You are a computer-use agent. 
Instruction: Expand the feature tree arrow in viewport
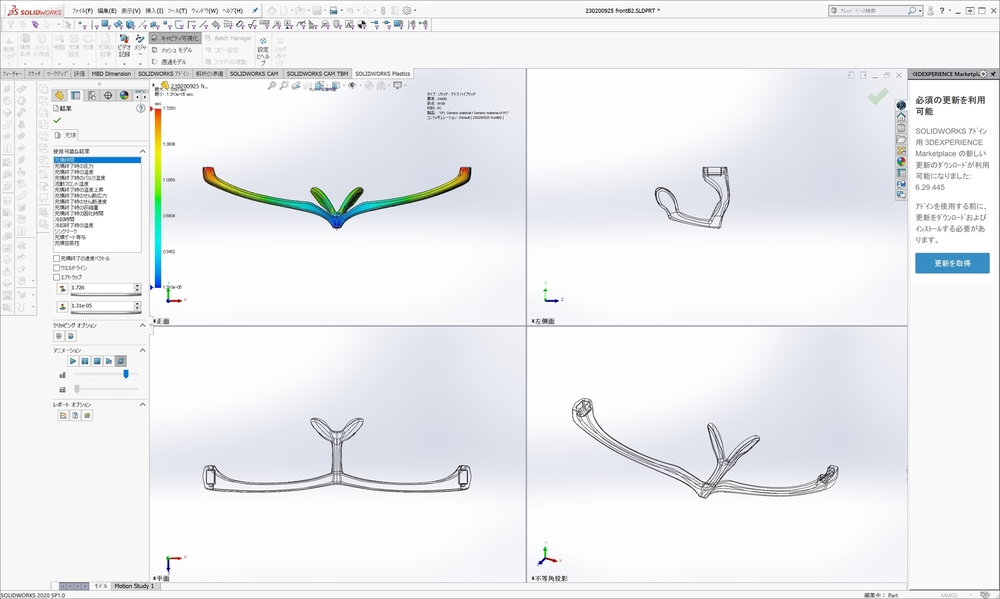tap(154, 85)
